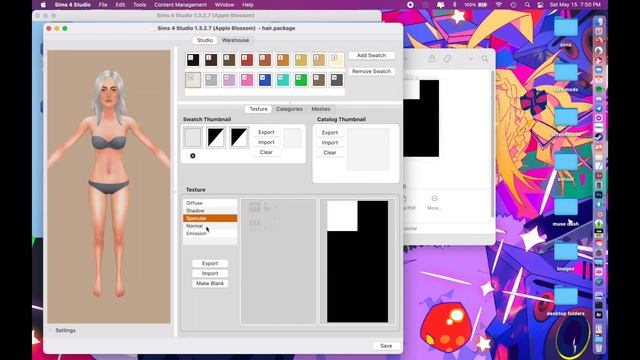640x360 pixels.
Task: Click search icon in Preview window
Action: (484, 59)
